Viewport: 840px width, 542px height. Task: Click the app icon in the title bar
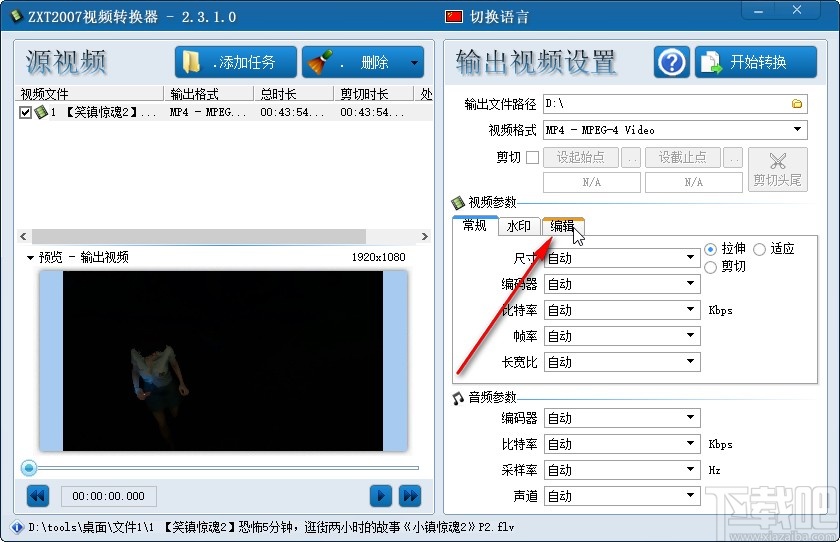pos(17,17)
